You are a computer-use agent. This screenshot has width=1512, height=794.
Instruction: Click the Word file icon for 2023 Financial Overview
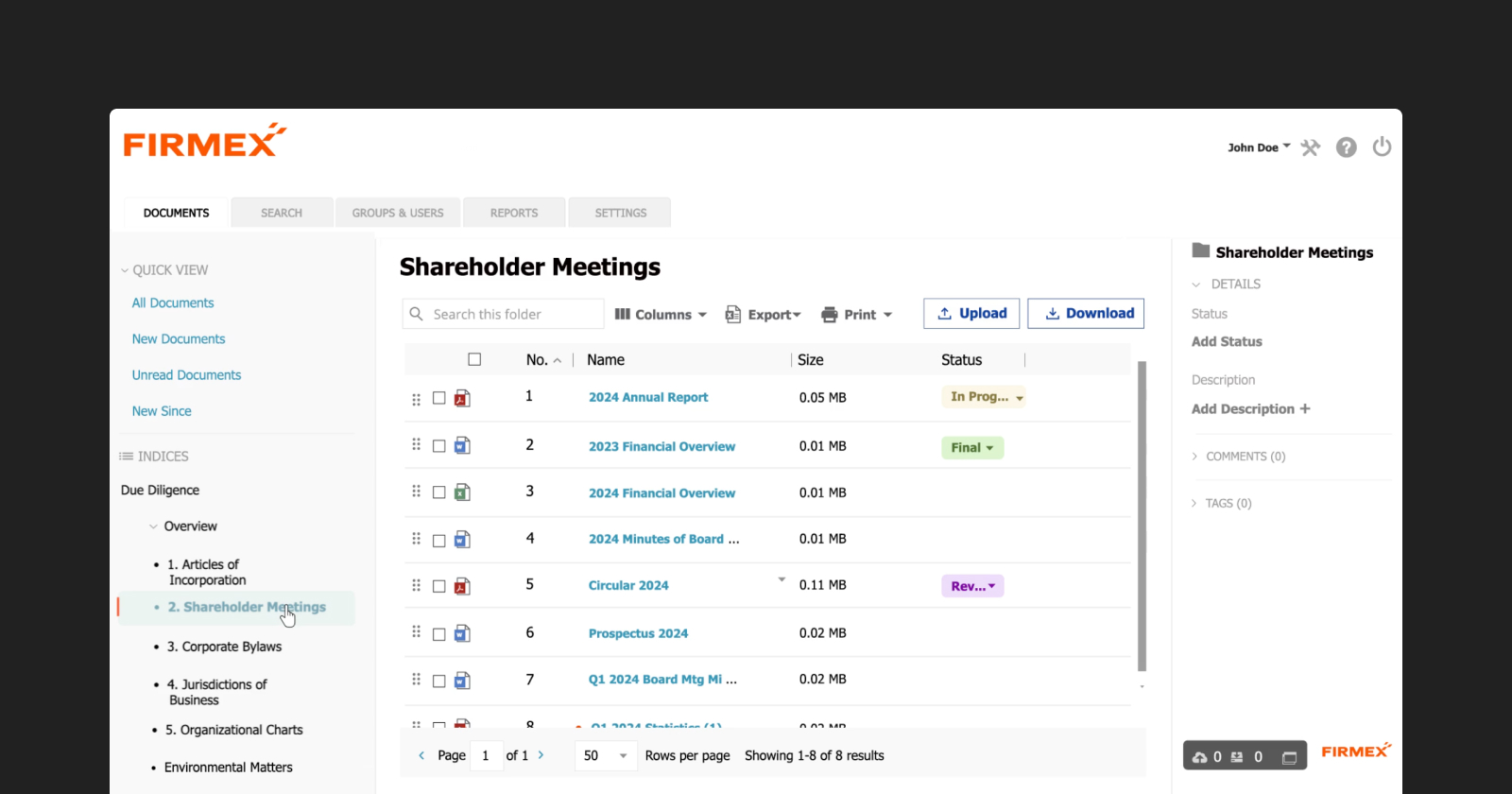click(x=462, y=445)
